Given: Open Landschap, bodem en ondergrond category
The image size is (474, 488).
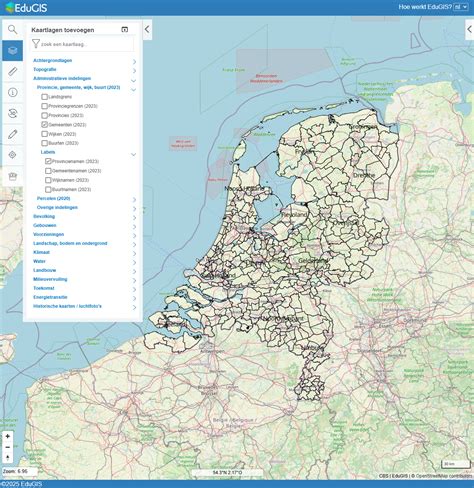Looking at the screenshot, I should click(70, 243).
